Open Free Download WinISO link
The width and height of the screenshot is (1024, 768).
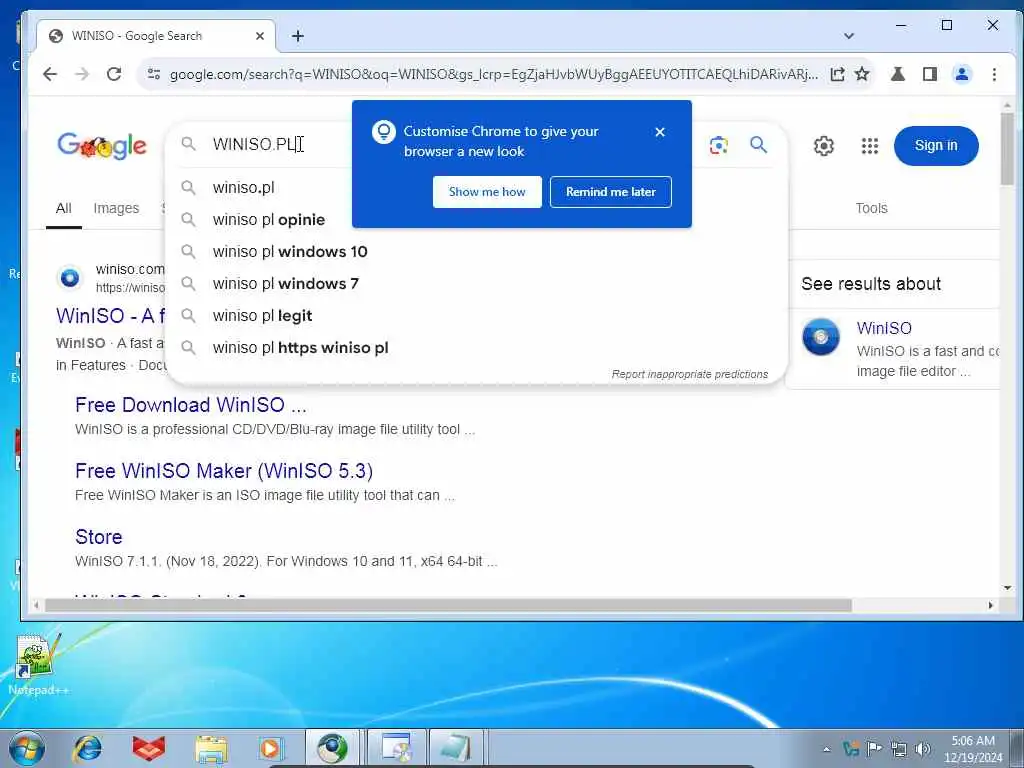coord(191,405)
